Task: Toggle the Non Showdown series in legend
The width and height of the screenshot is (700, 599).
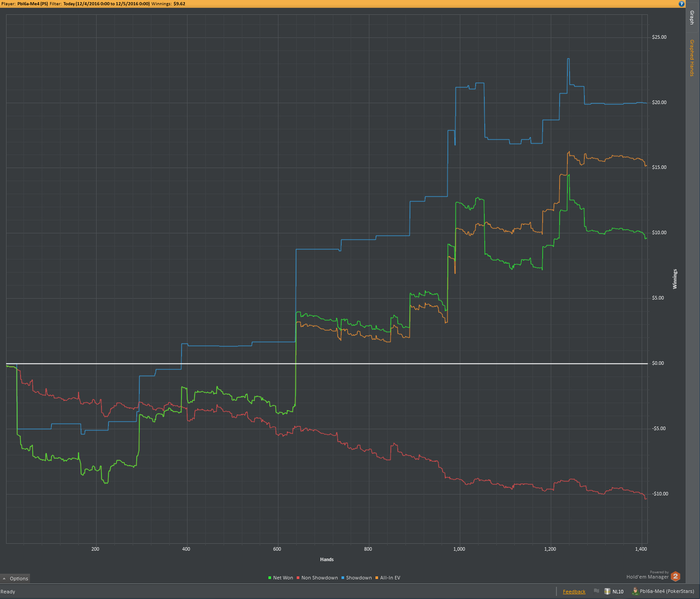Action: pyautogui.click(x=317, y=578)
